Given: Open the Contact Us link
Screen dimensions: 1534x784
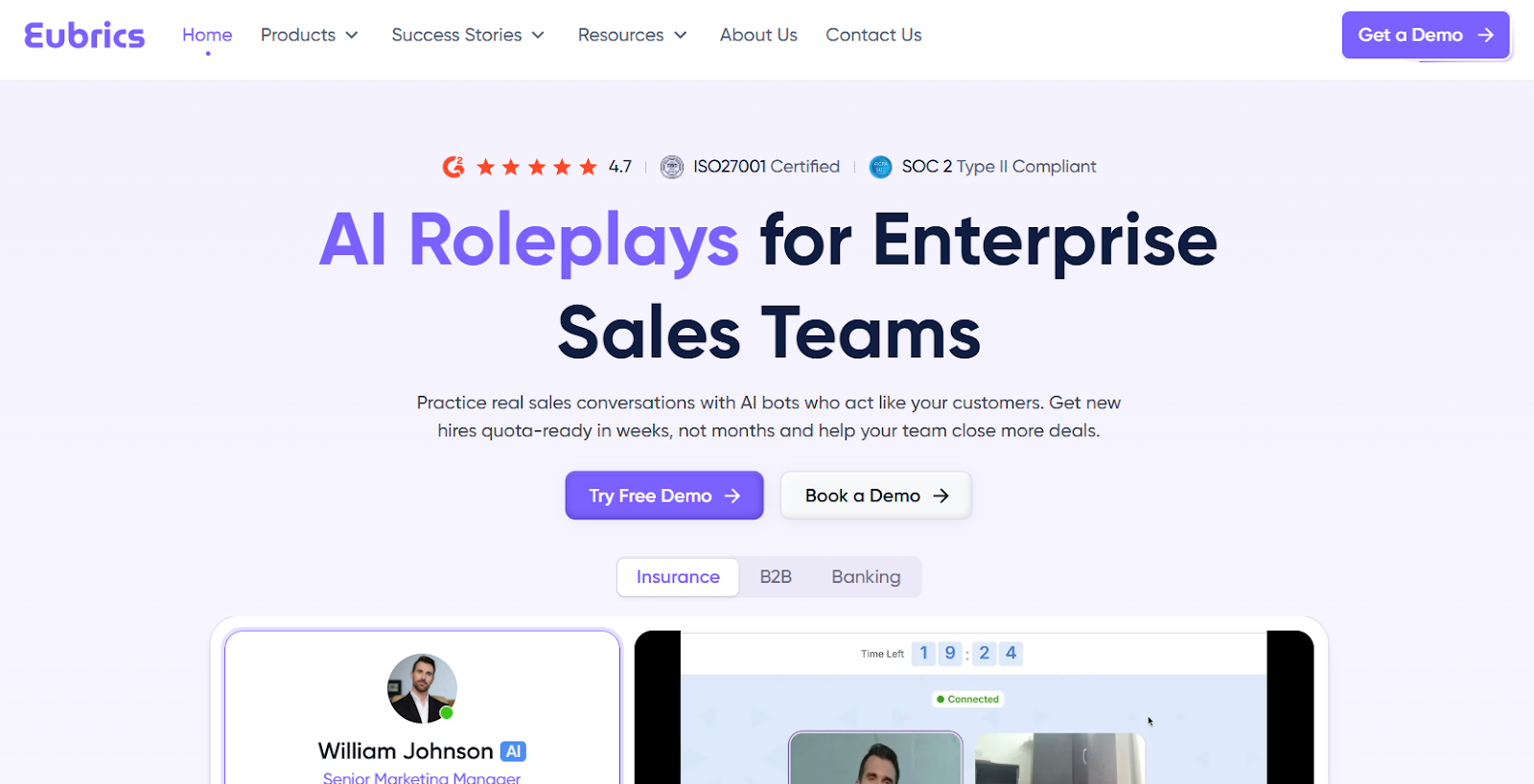Looking at the screenshot, I should tap(873, 35).
